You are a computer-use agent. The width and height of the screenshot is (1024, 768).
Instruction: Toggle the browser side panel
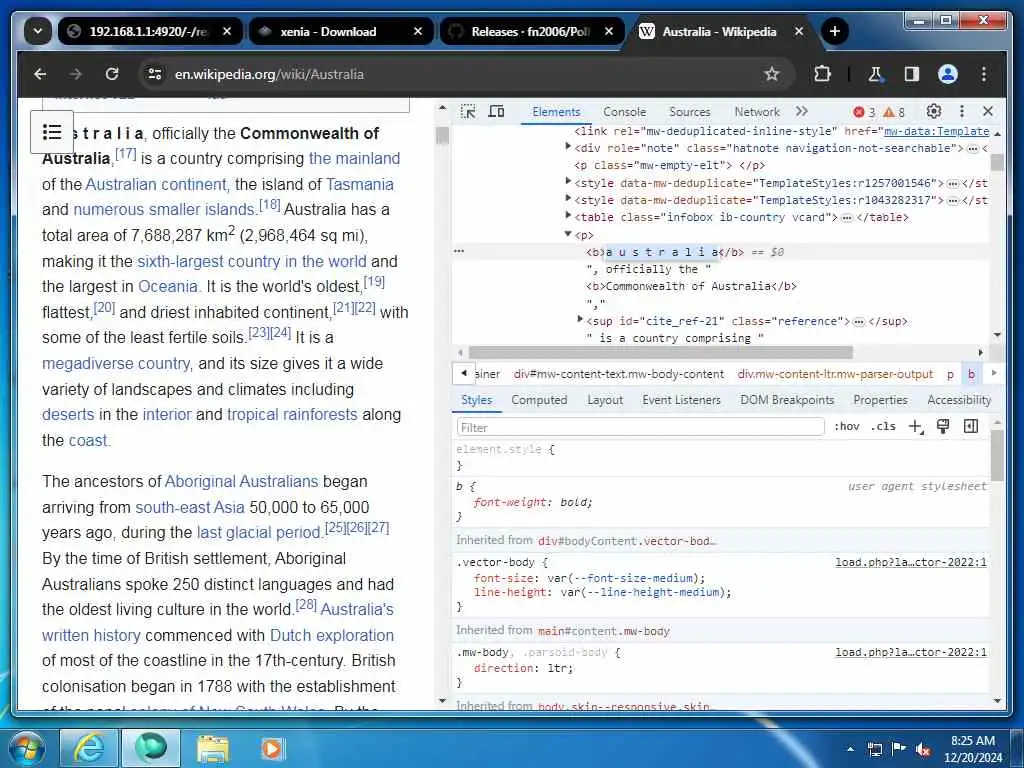[x=912, y=74]
